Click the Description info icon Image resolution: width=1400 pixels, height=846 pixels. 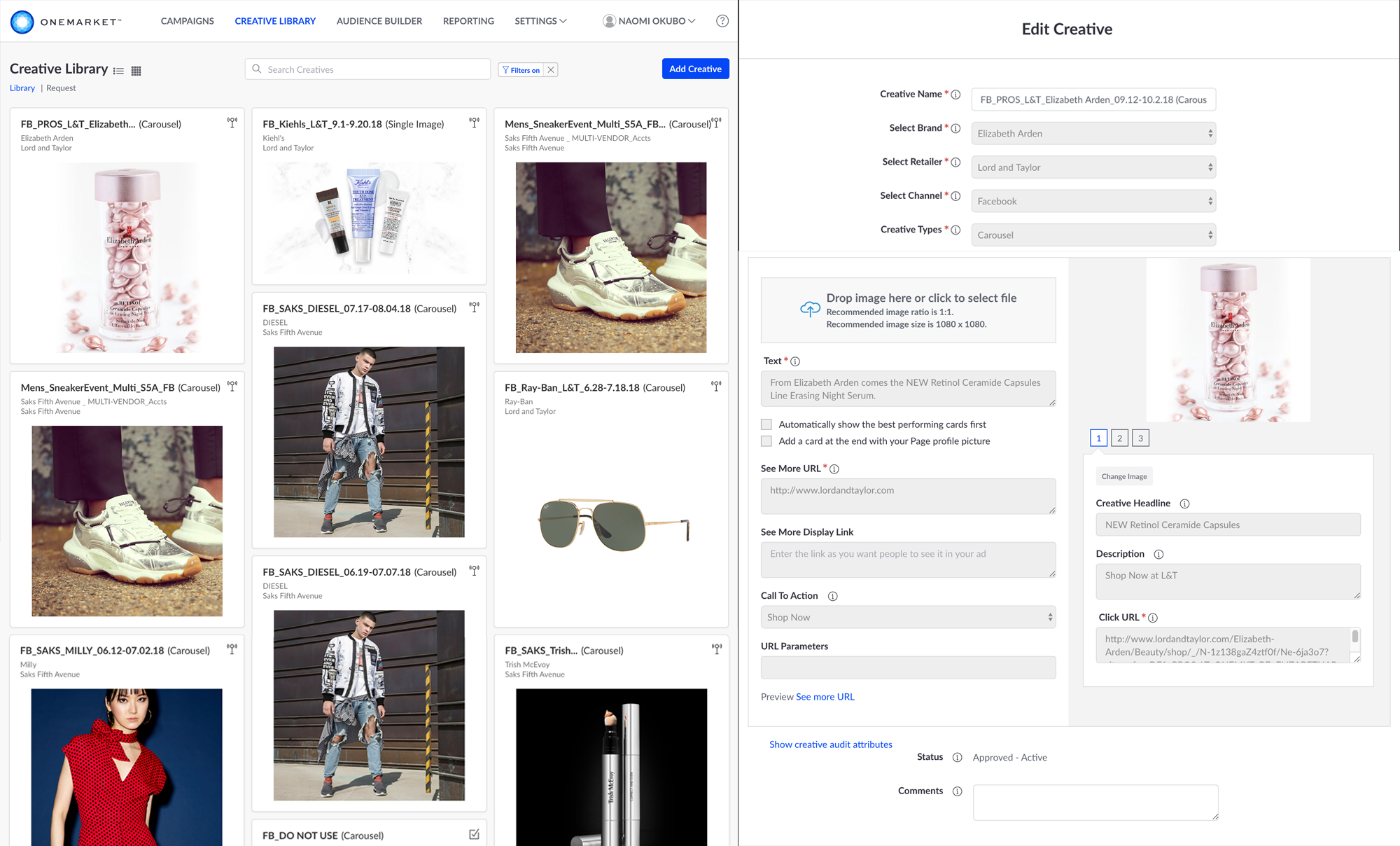click(1158, 554)
